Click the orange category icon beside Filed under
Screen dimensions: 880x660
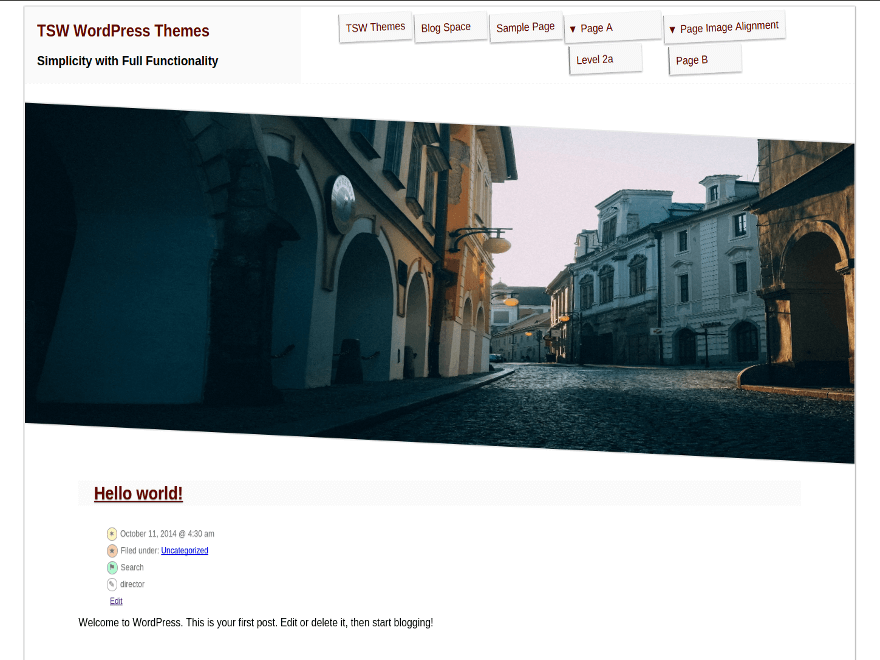click(x=112, y=551)
